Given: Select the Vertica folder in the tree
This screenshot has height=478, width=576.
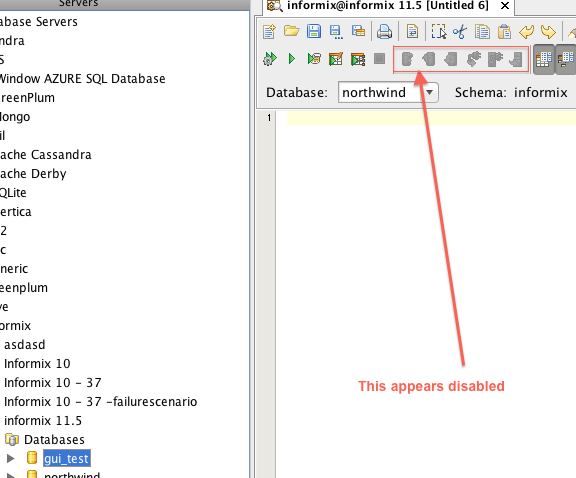Looking at the screenshot, I should click(15, 212).
